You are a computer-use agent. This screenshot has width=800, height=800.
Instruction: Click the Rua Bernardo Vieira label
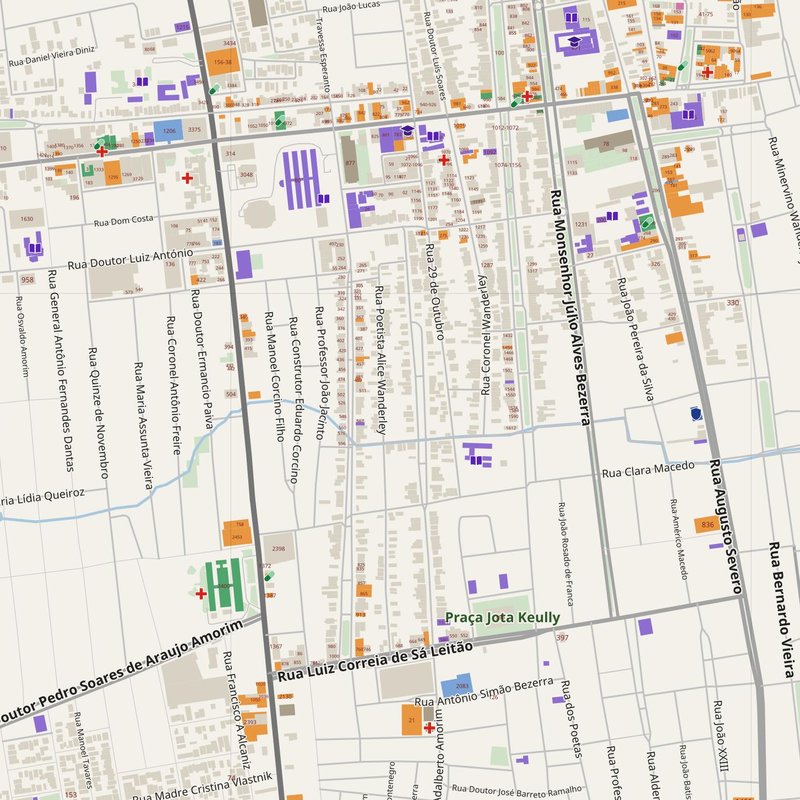[782, 610]
